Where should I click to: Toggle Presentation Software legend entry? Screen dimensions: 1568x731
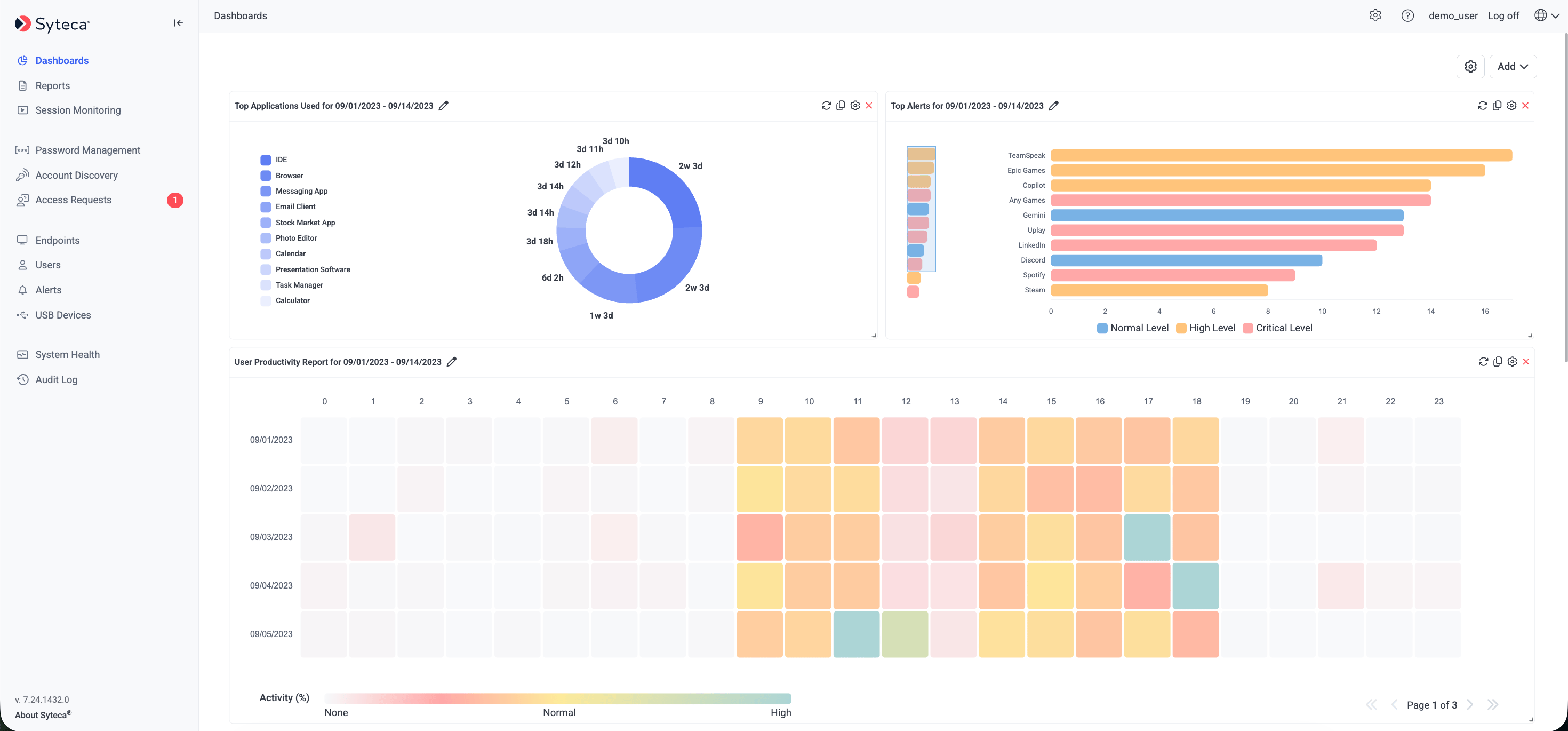click(305, 269)
